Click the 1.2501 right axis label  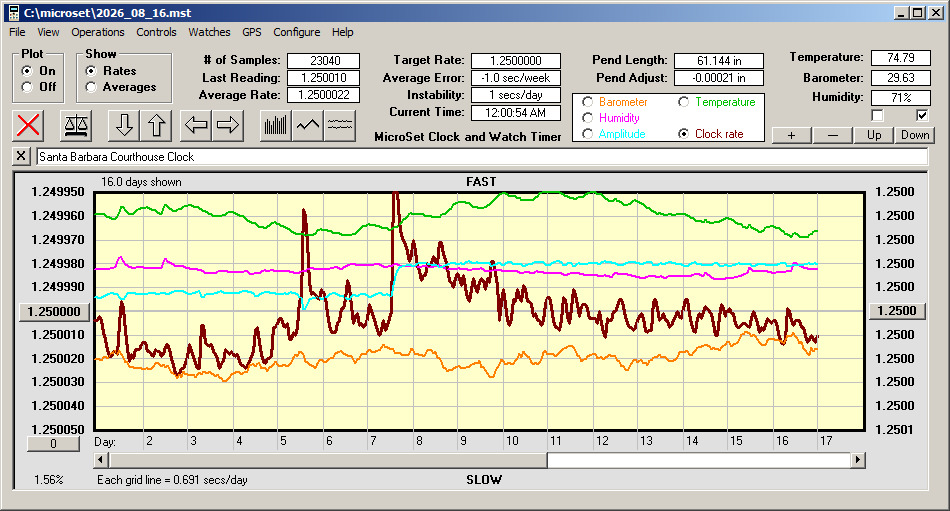tap(895, 429)
